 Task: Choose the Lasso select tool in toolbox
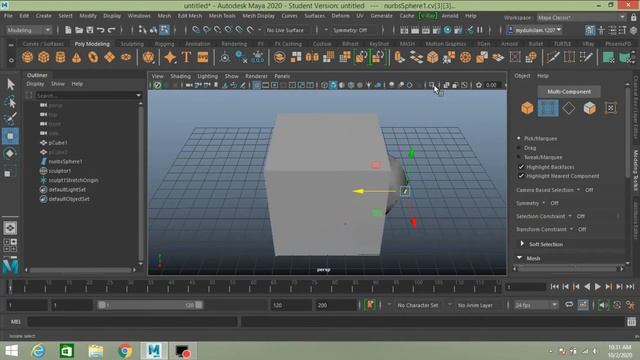pos(11,102)
